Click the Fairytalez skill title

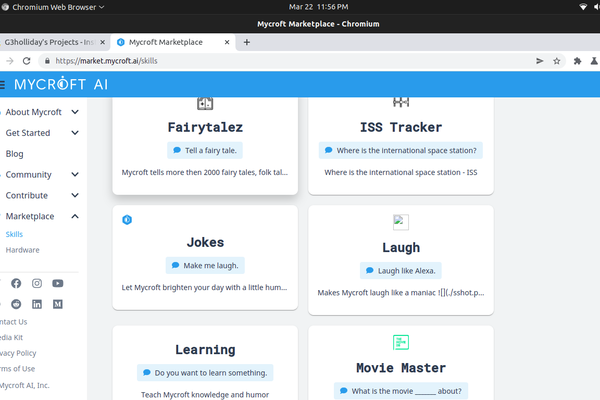click(205, 127)
